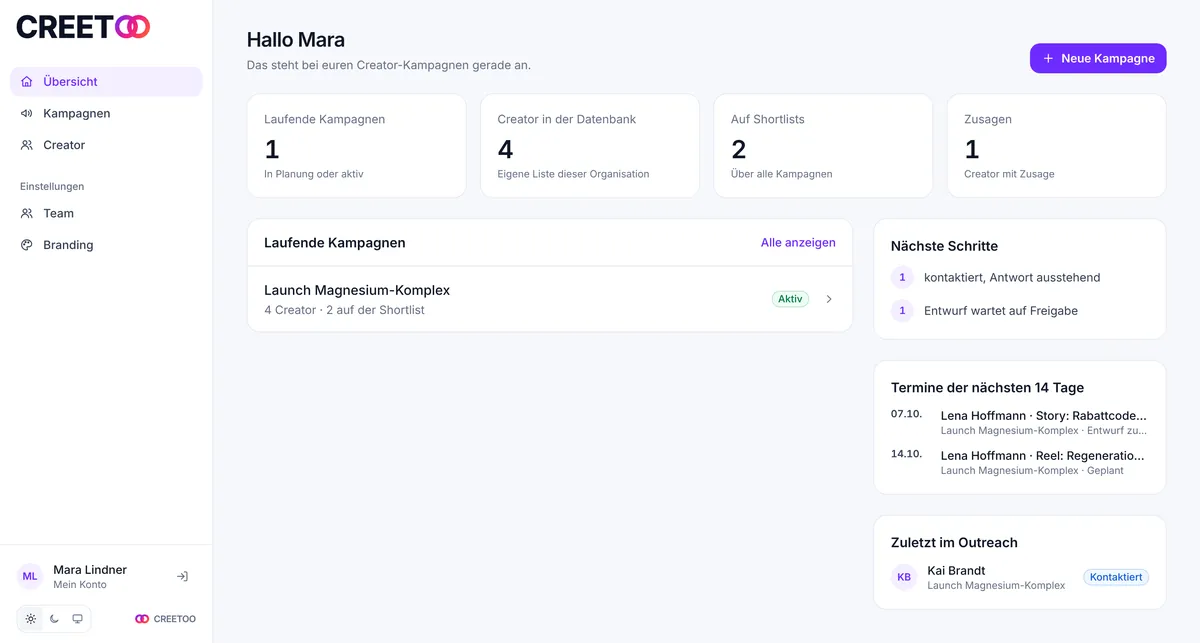Go to Kampagnen via the megaphone icon
The image size is (1200, 643).
coord(27,114)
